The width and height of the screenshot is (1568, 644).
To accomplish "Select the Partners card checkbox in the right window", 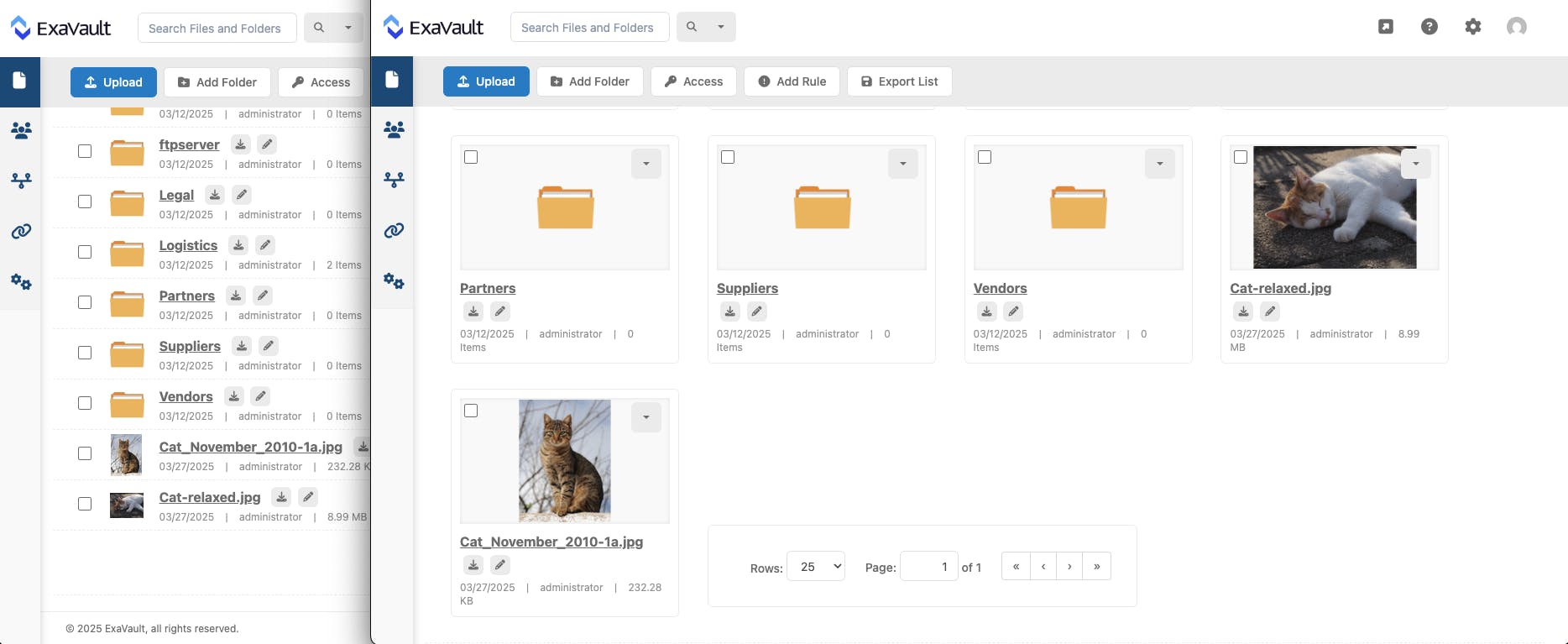I will [471, 157].
